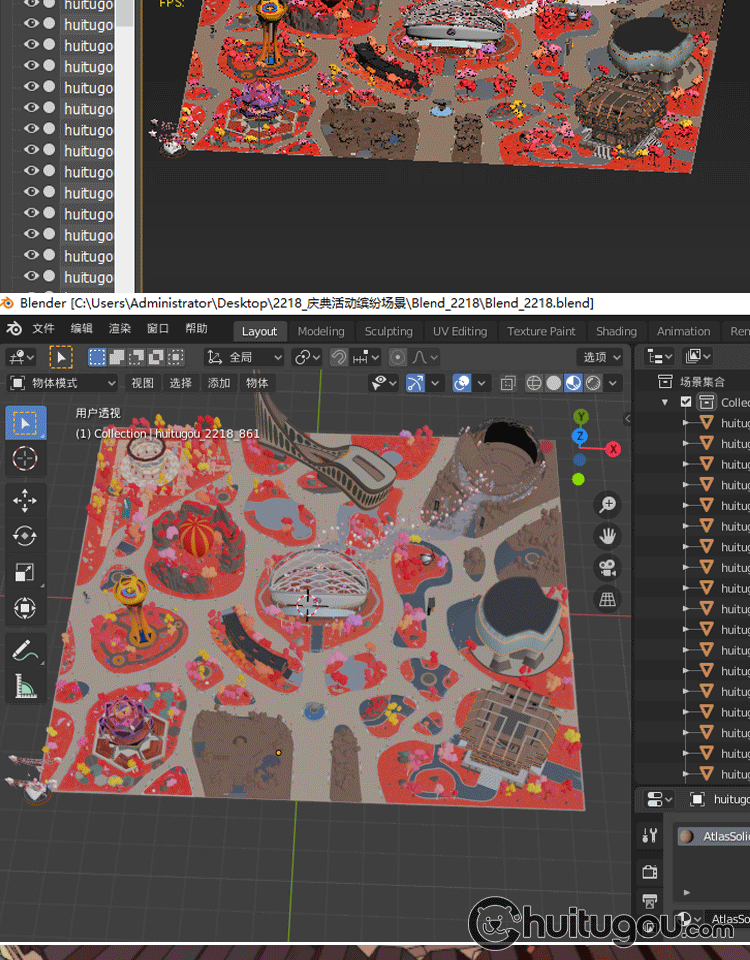Click the red X axis gizmo ball
This screenshot has width=750, height=960.
tap(613, 449)
